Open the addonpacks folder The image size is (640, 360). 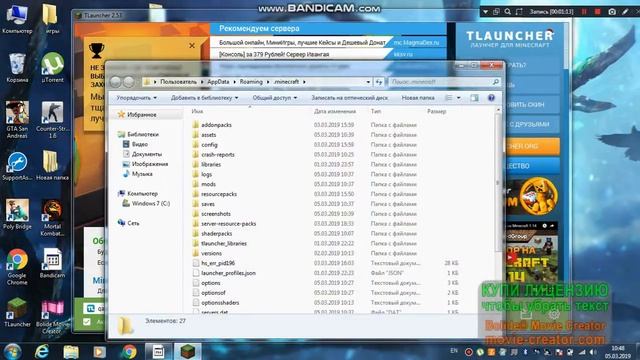coord(216,125)
